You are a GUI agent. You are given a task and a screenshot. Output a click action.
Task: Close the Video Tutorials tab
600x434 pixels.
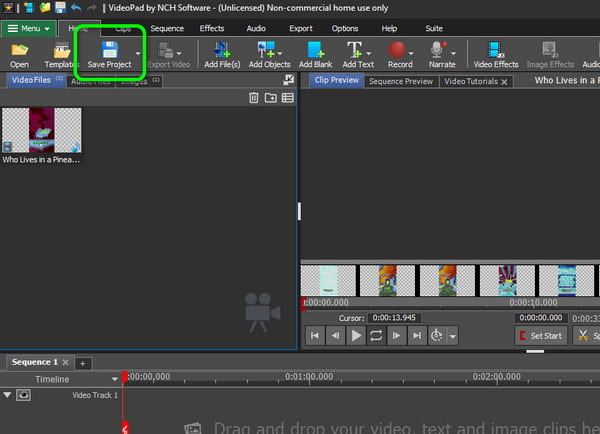click(504, 82)
